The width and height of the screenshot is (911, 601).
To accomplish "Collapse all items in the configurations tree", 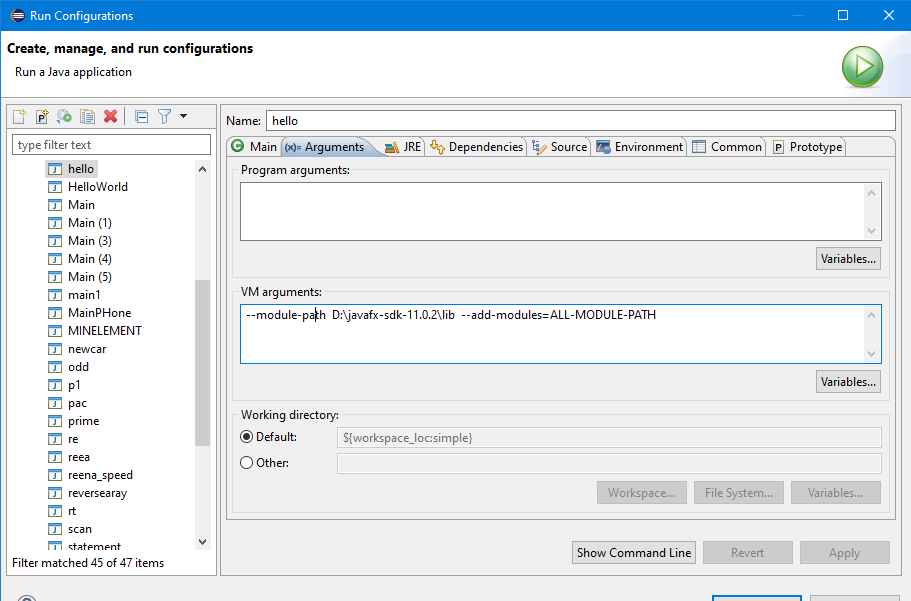I will pyautogui.click(x=140, y=116).
